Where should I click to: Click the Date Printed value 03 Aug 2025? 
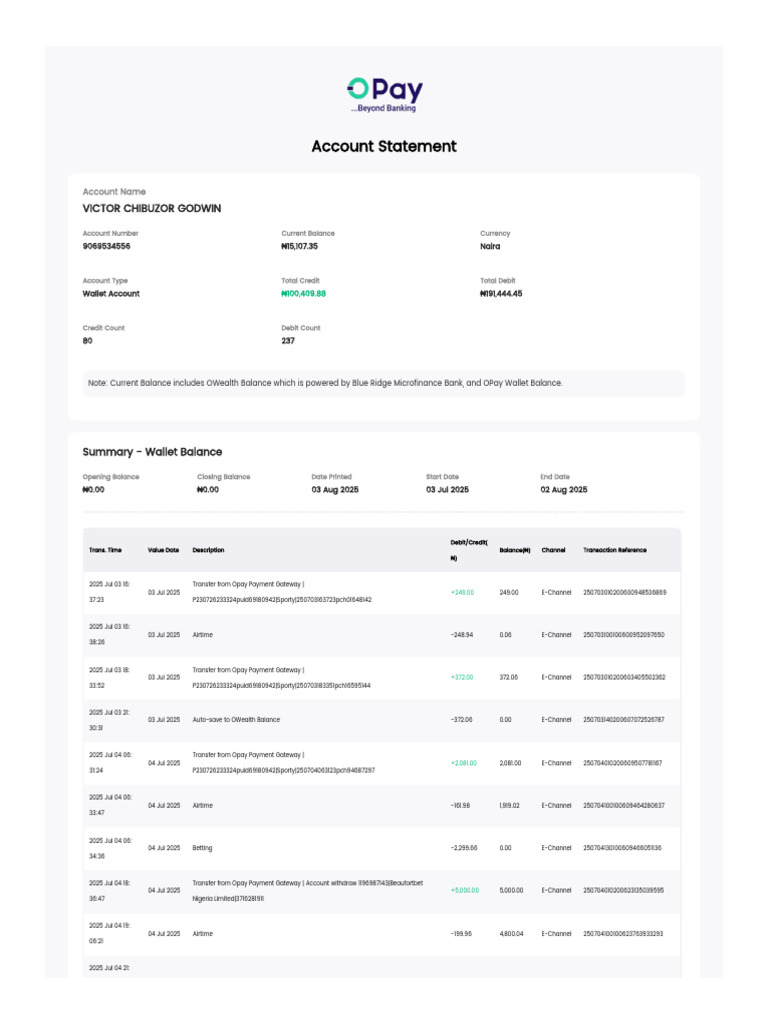(335, 490)
